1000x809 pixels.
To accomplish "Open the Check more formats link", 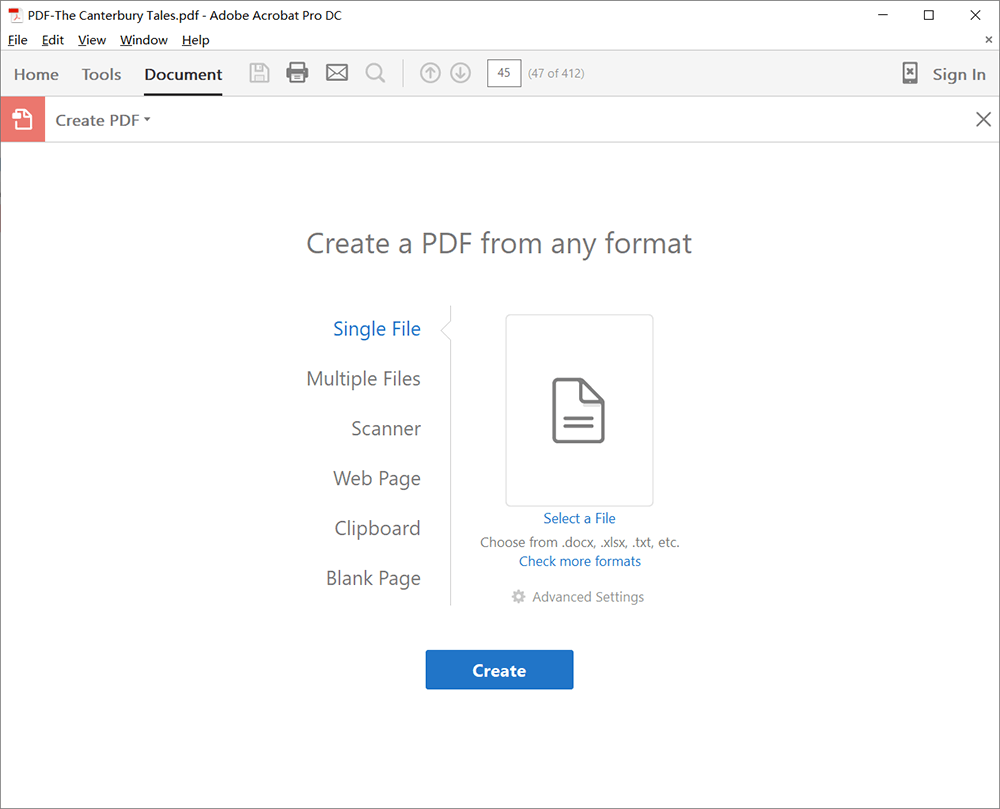I will [580, 561].
